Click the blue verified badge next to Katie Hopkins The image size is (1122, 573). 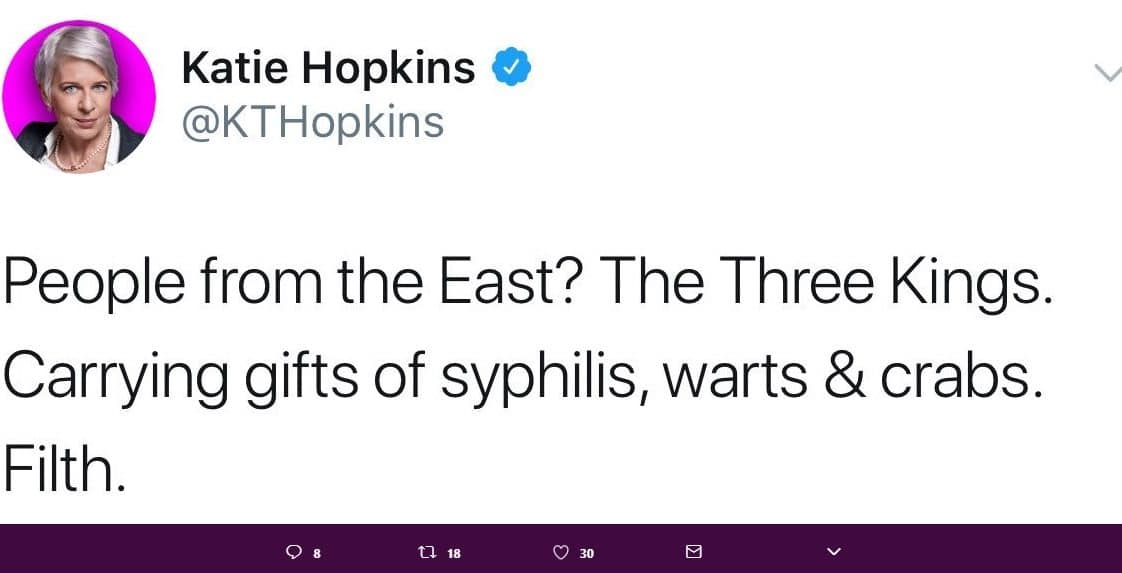click(511, 67)
